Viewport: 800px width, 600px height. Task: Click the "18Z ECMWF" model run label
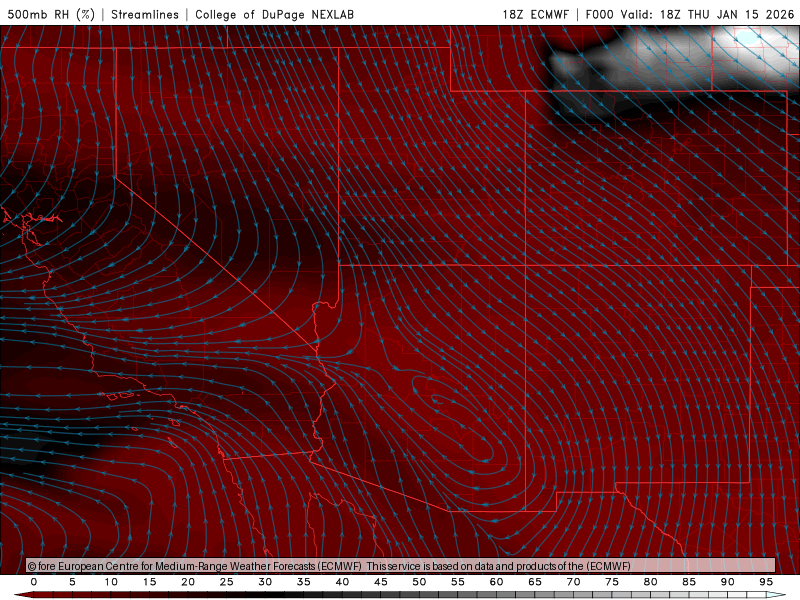coord(535,14)
